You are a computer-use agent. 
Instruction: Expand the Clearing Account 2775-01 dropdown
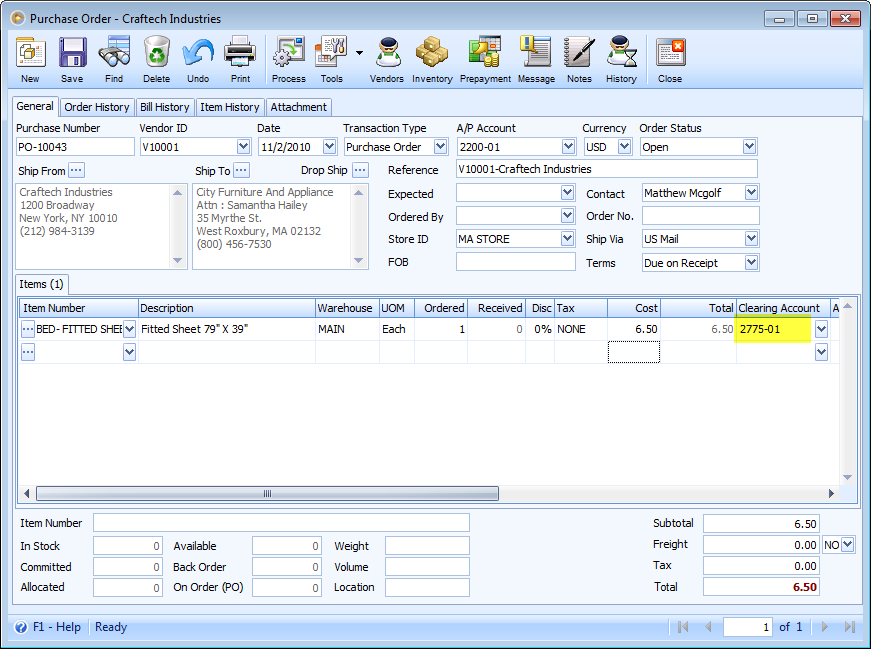[822, 330]
